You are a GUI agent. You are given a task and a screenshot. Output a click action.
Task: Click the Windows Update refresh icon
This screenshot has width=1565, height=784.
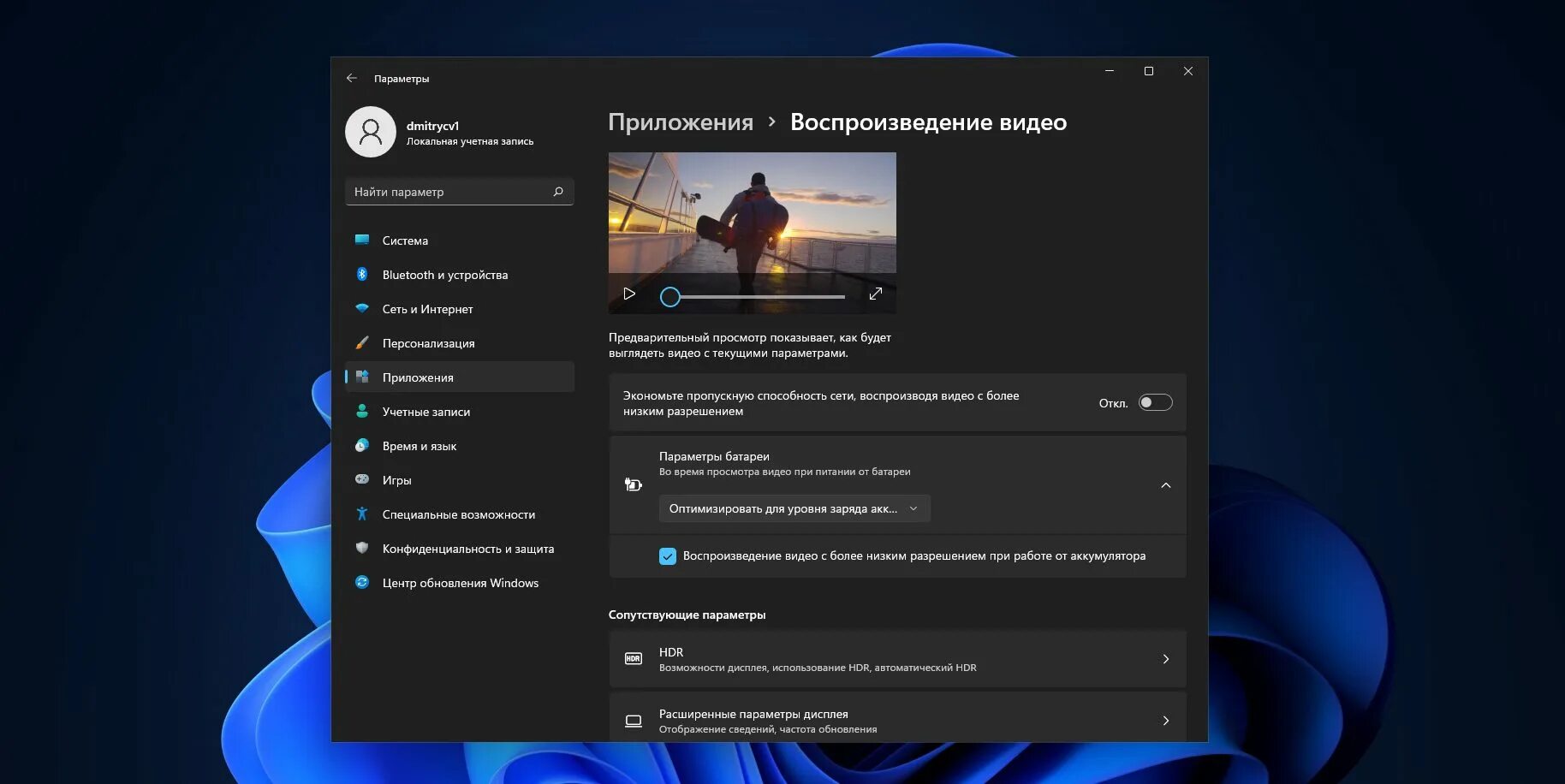point(362,582)
